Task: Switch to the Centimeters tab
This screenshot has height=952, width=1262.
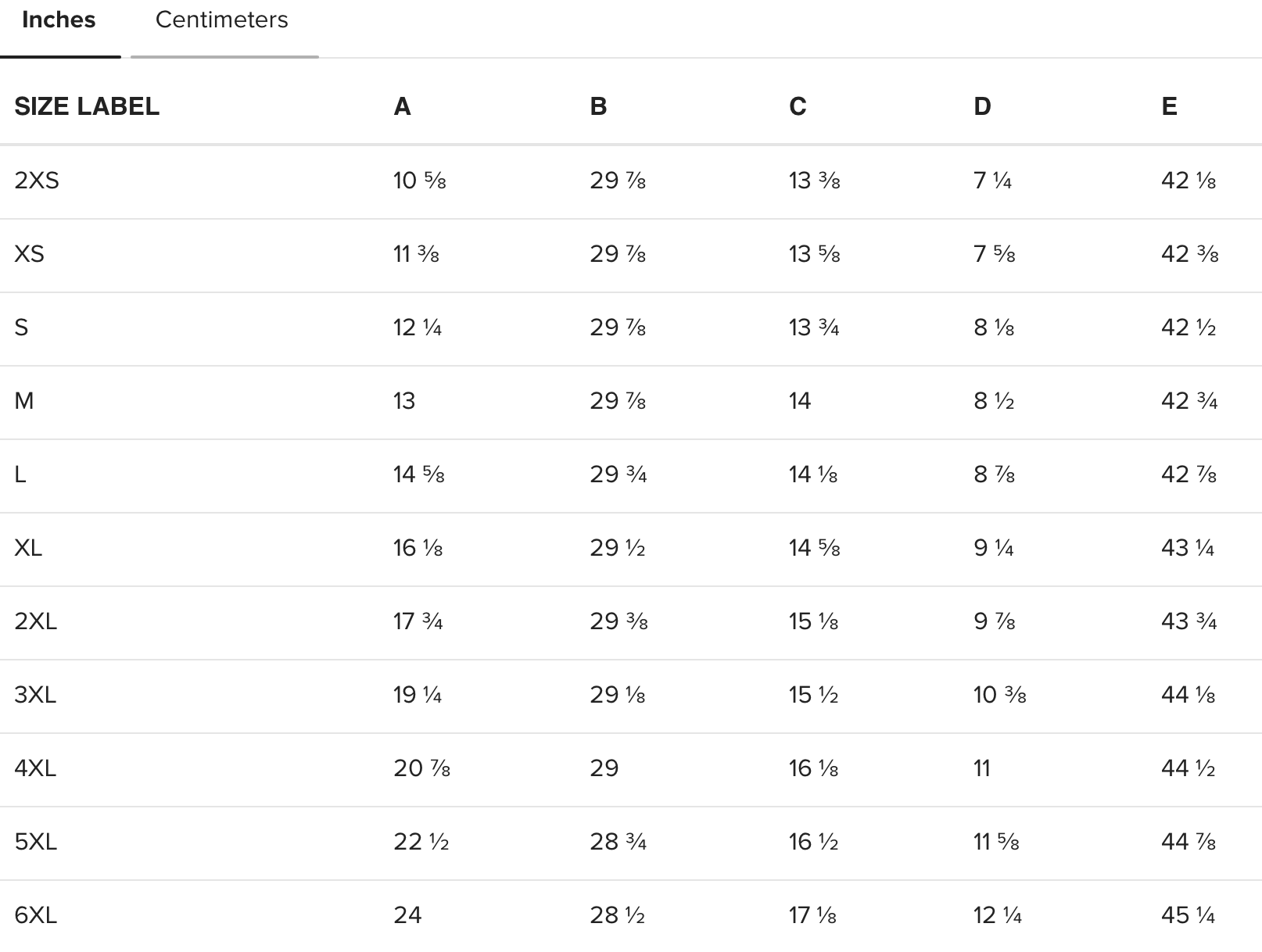Action: click(x=221, y=20)
